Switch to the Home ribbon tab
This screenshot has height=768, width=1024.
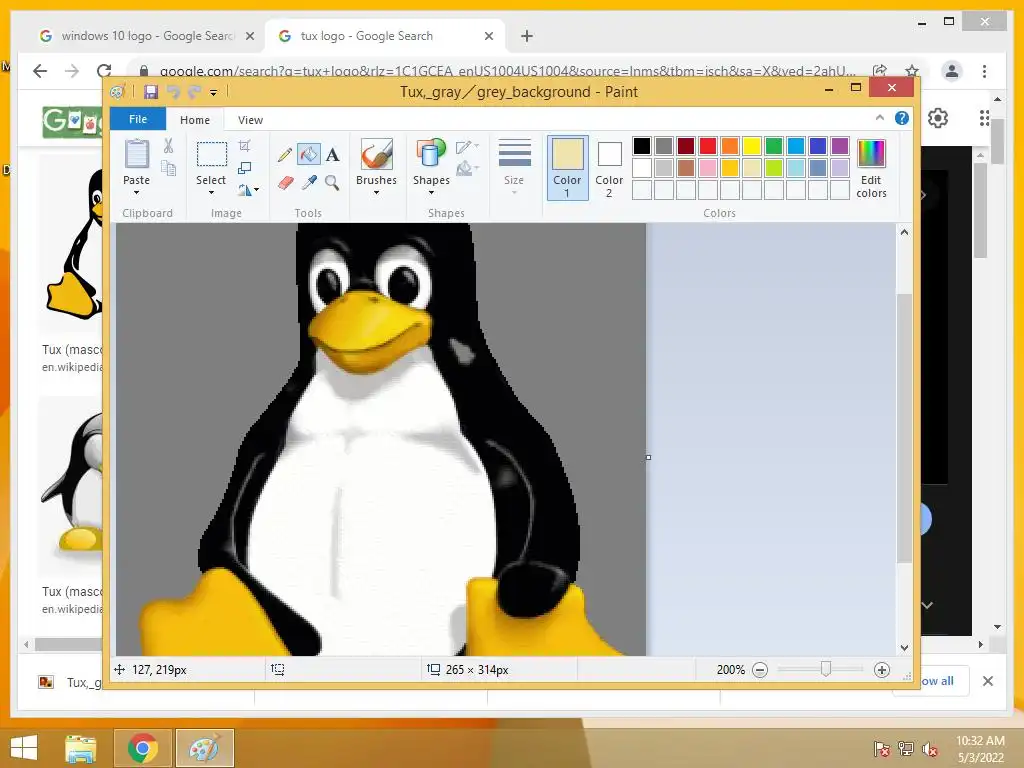click(195, 120)
